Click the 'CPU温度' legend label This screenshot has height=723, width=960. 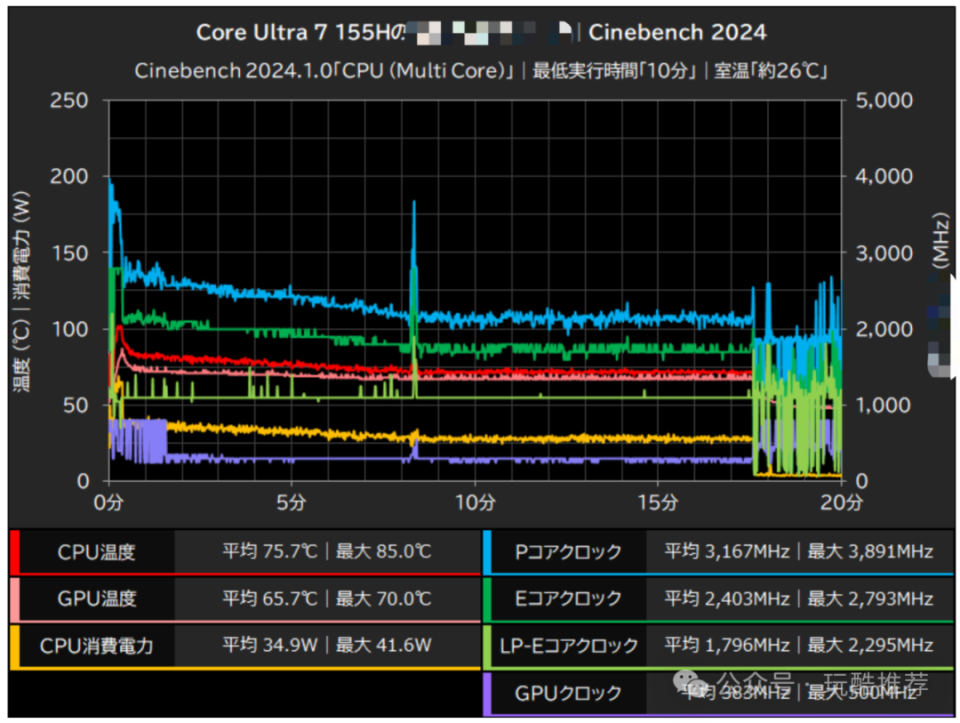97,552
